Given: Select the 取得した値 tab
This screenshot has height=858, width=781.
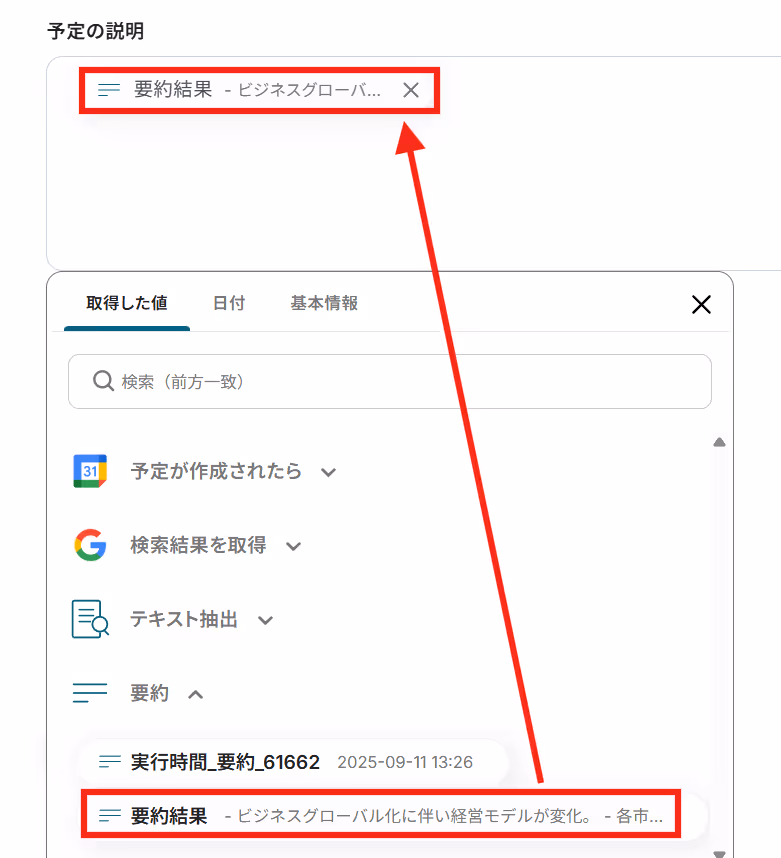Looking at the screenshot, I should pyautogui.click(x=127, y=303).
